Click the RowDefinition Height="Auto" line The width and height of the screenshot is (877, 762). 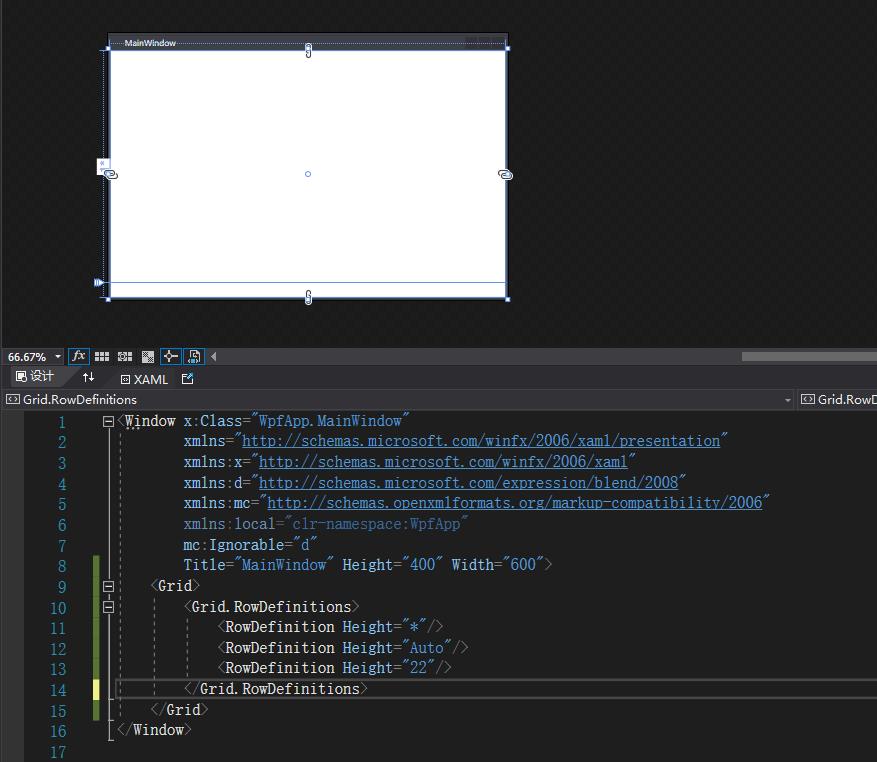pyautogui.click(x=343, y=648)
